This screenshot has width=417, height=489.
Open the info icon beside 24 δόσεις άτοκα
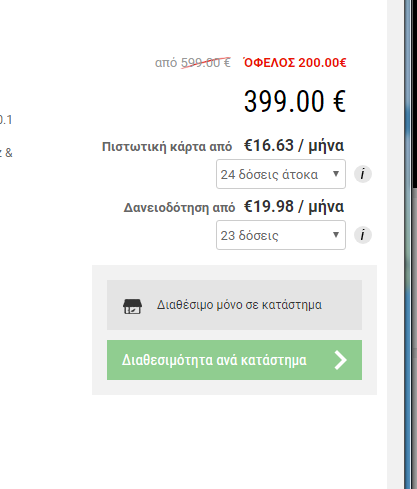363,174
